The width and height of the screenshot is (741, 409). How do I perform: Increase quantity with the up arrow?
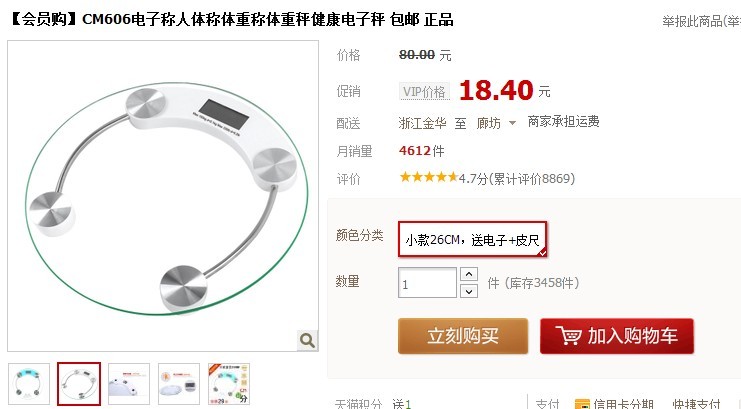(x=469, y=274)
